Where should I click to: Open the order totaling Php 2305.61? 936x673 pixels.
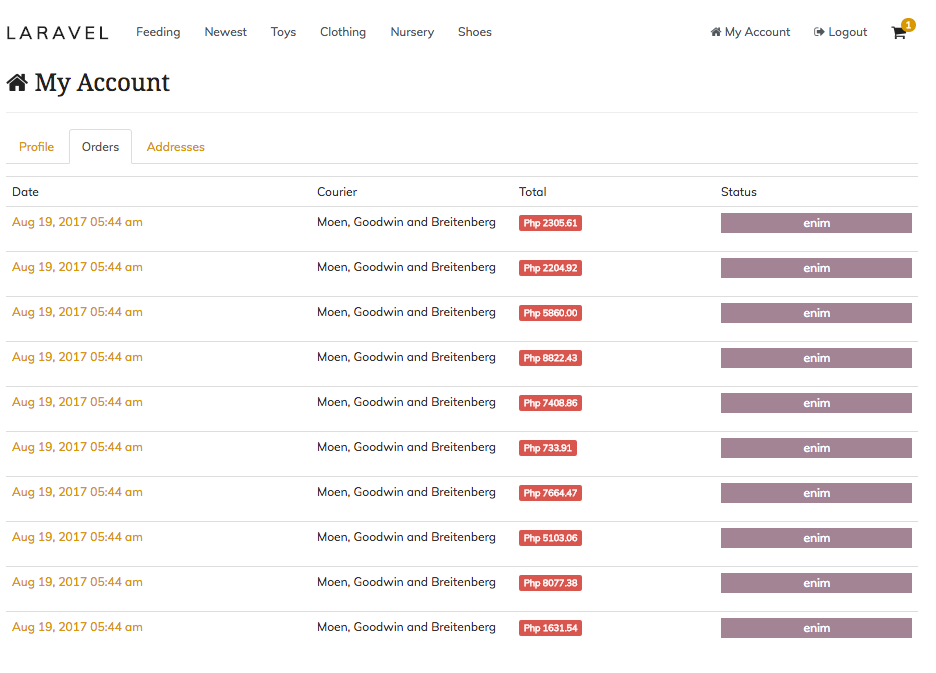[77, 222]
